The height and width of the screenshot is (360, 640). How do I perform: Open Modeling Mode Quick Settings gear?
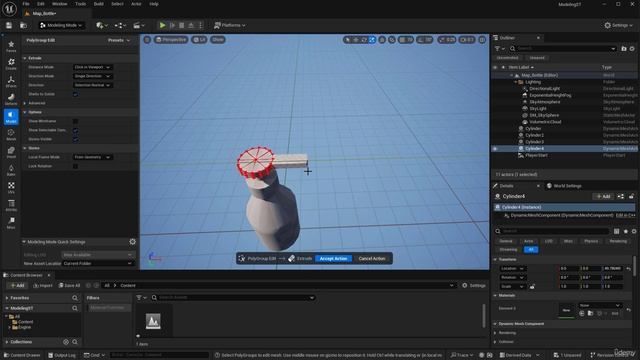[132, 242]
